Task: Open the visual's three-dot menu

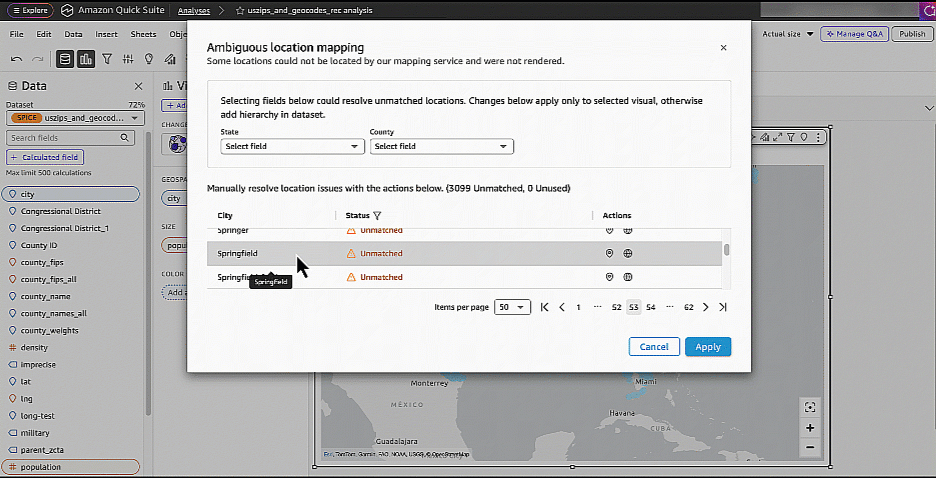Action: (818, 137)
